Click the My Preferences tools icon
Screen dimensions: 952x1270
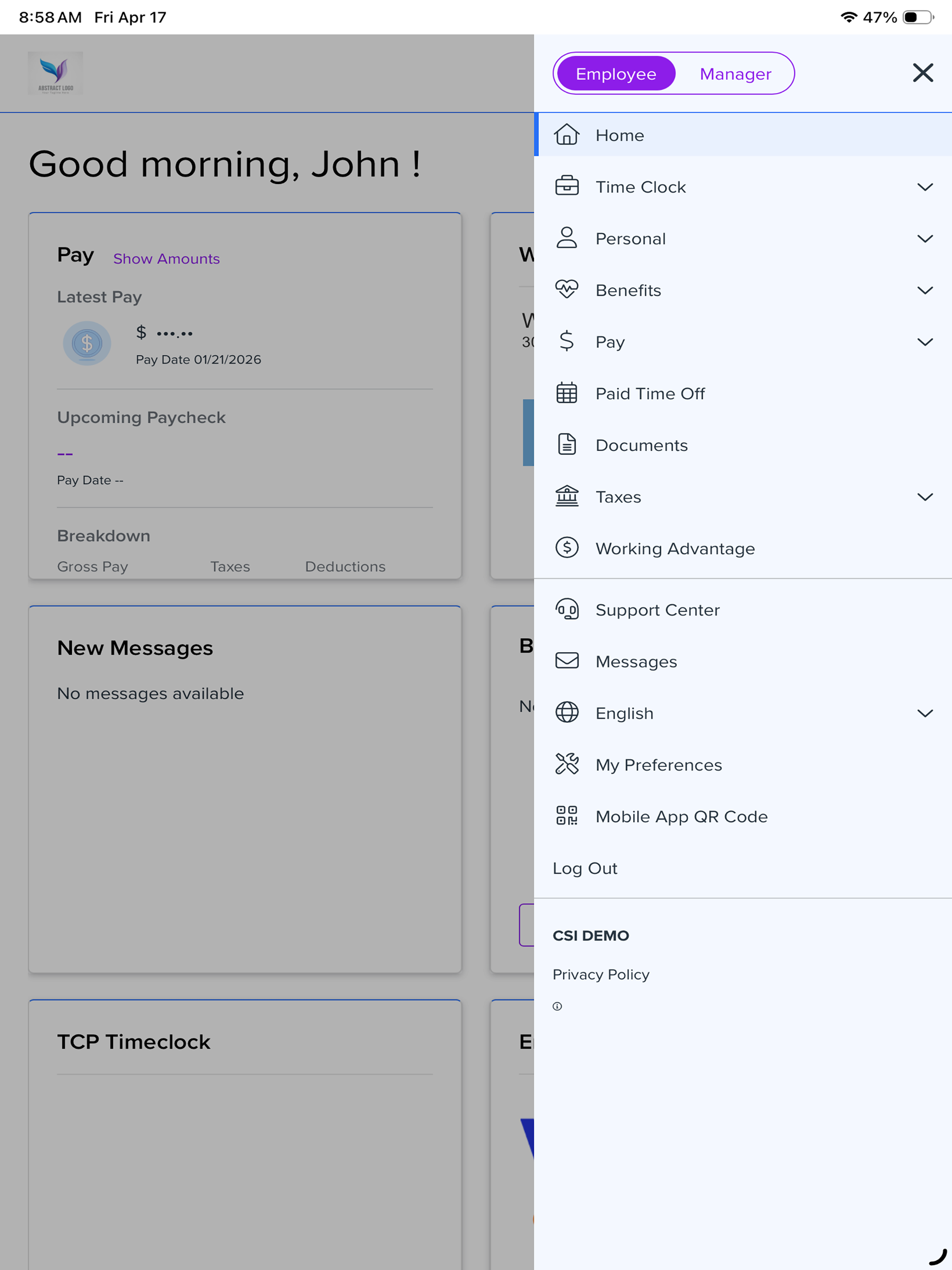[566, 764]
